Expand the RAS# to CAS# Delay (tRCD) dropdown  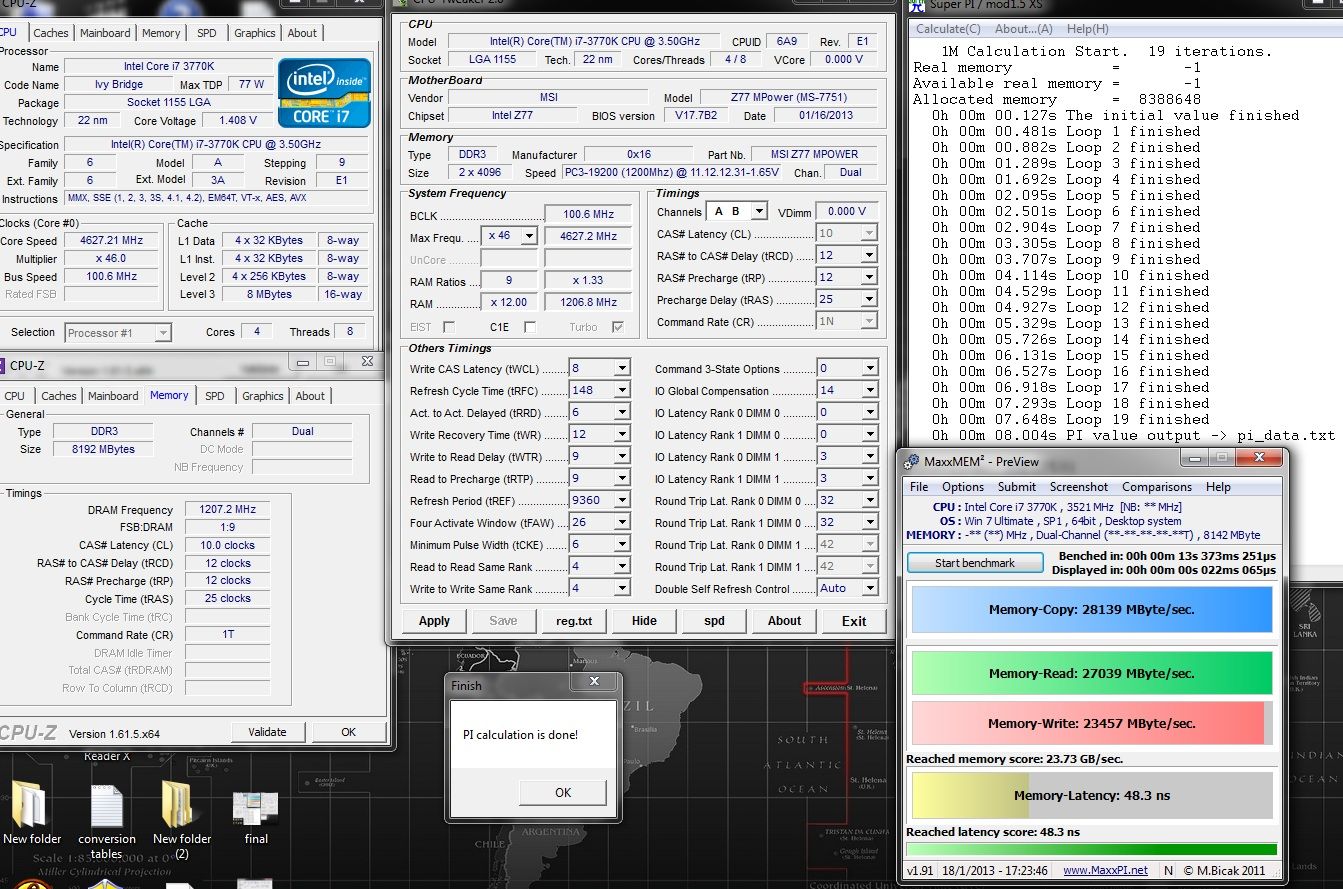869,255
